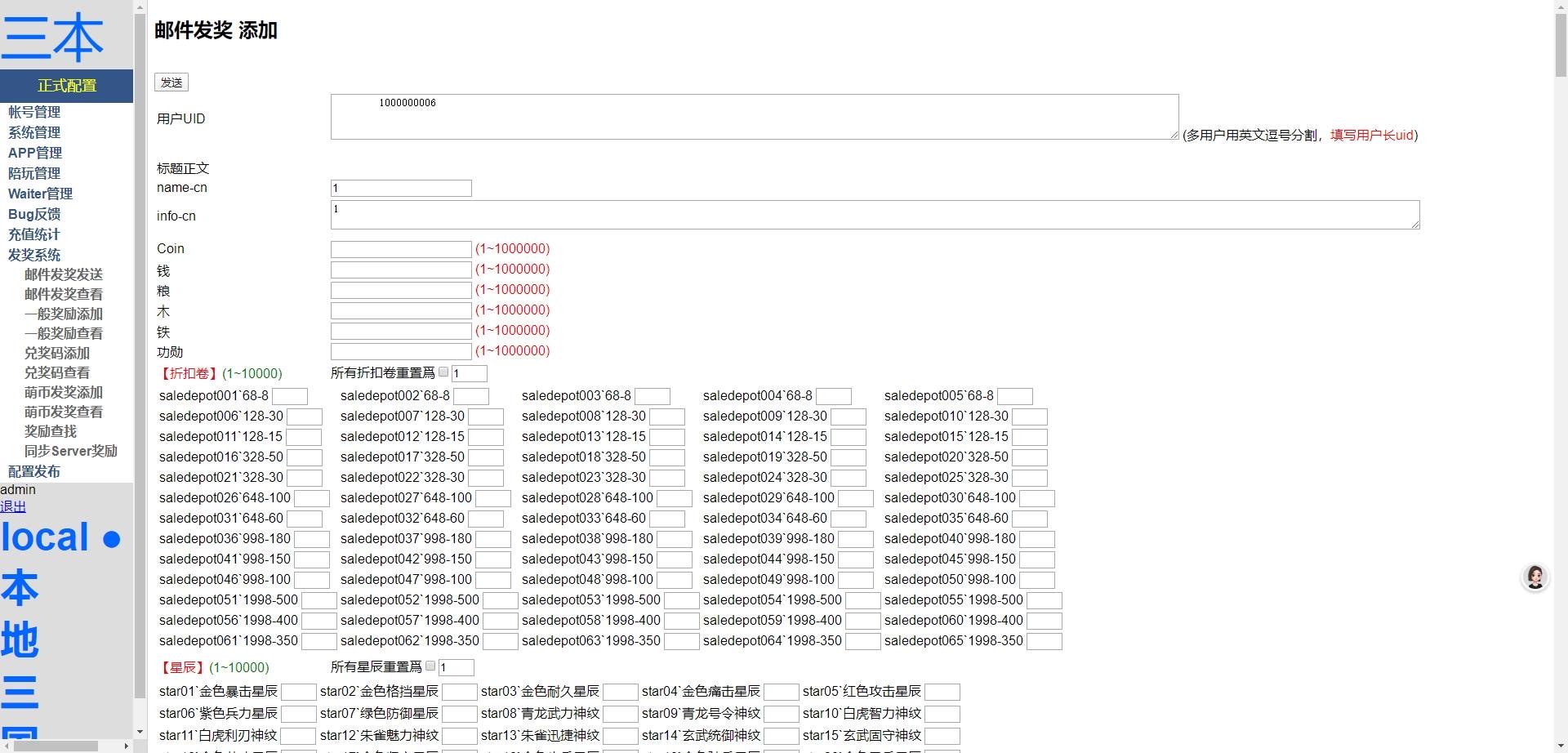This screenshot has width=1568, height=753.
Task: Enable the 所有折扣卷重置爲 checkbox
Action: [x=443, y=372]
